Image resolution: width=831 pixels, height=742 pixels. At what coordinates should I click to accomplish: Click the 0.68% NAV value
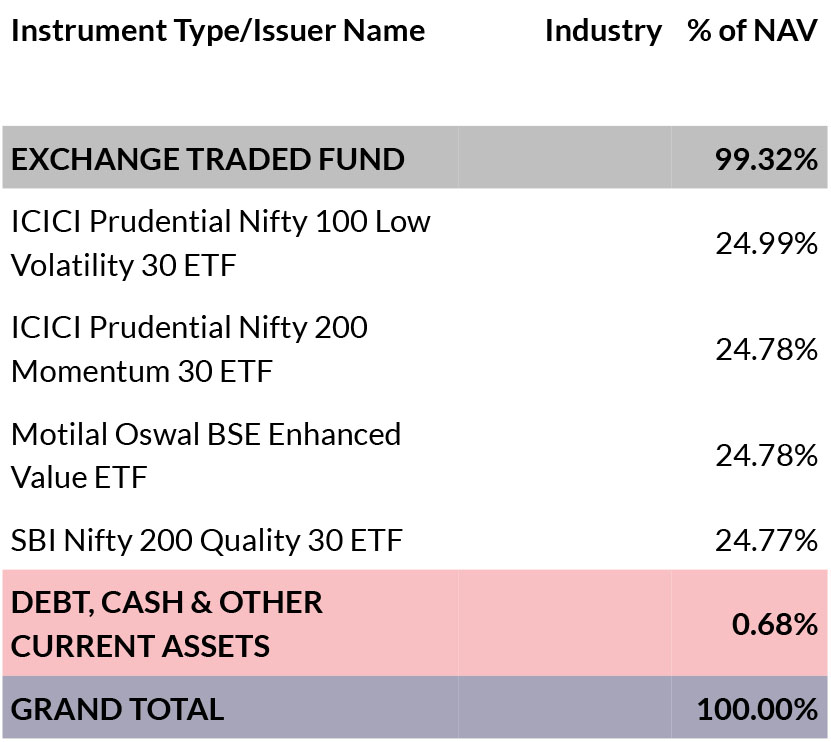[x=775, y=625]
